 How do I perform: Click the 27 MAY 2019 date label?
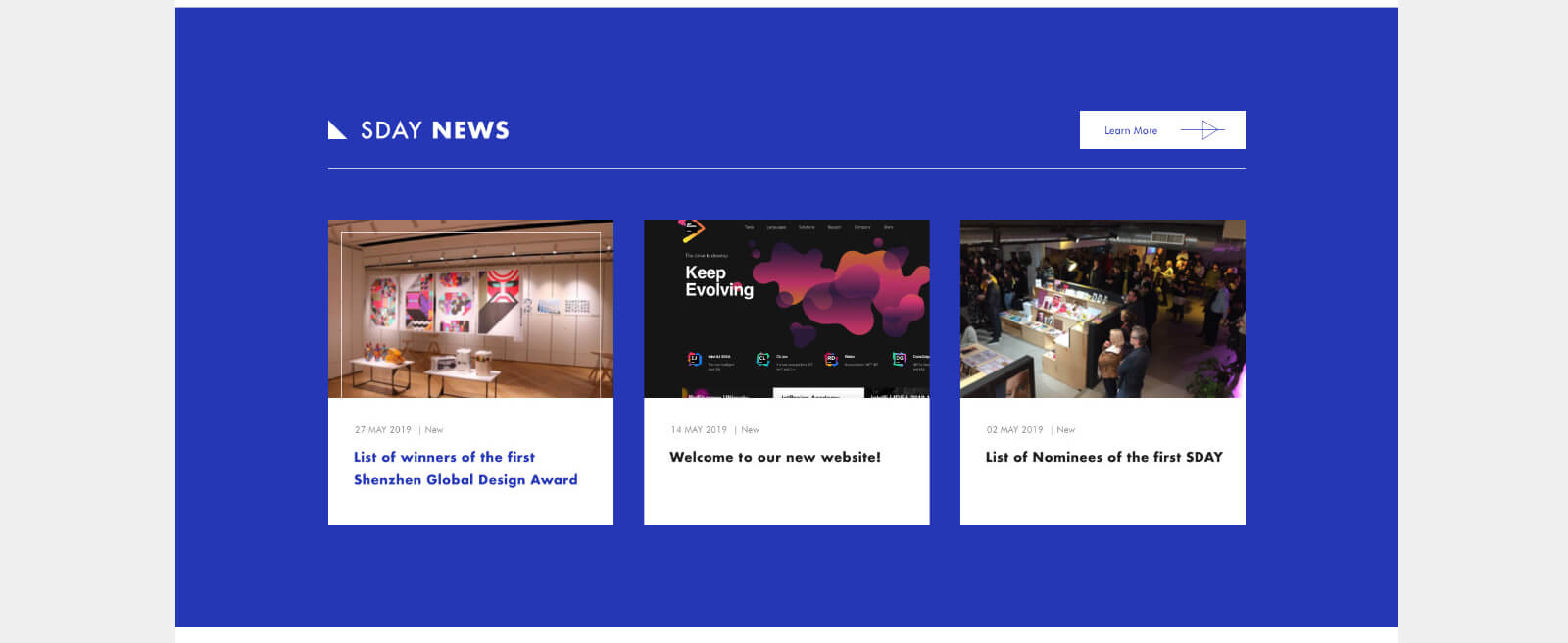click(x=383, y=430)
